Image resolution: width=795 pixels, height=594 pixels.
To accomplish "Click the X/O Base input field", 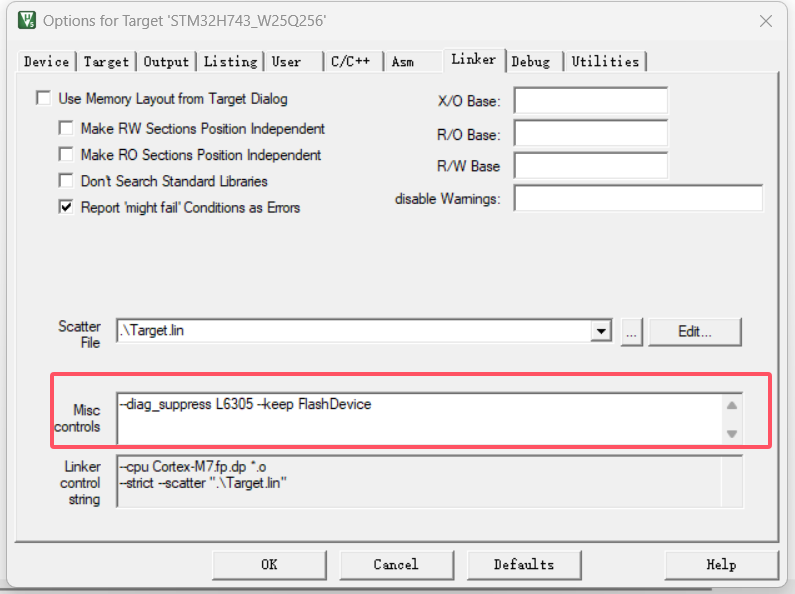I will (591, 100).
